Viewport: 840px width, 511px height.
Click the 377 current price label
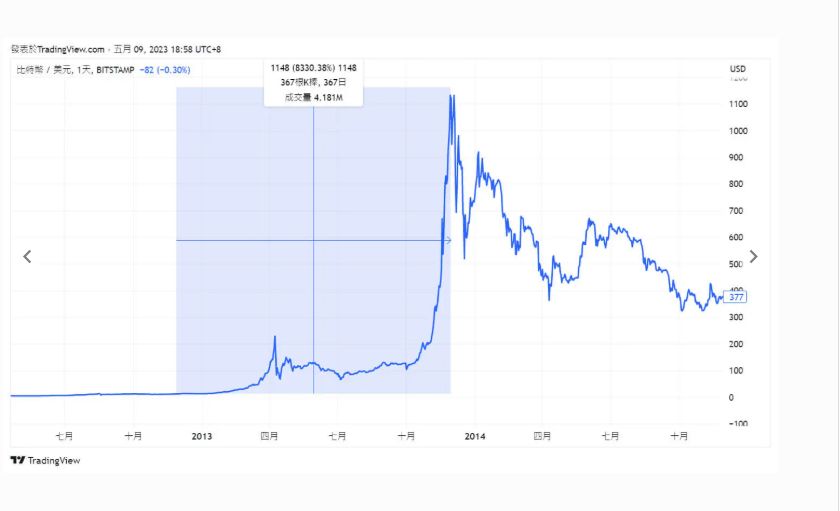(736, 297)
